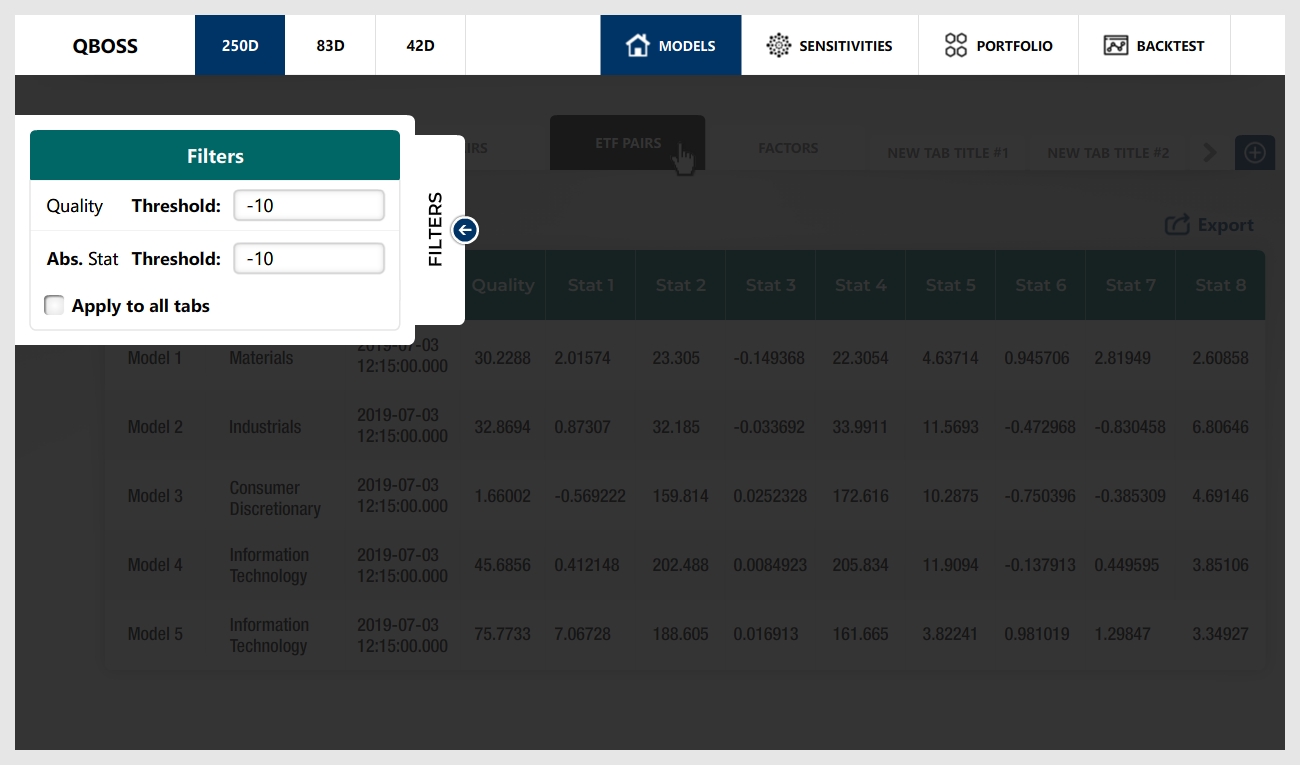The width and height of the screenshot is (1300, 765).
Task: Click the Export button label
Action: click(1225, 225)
